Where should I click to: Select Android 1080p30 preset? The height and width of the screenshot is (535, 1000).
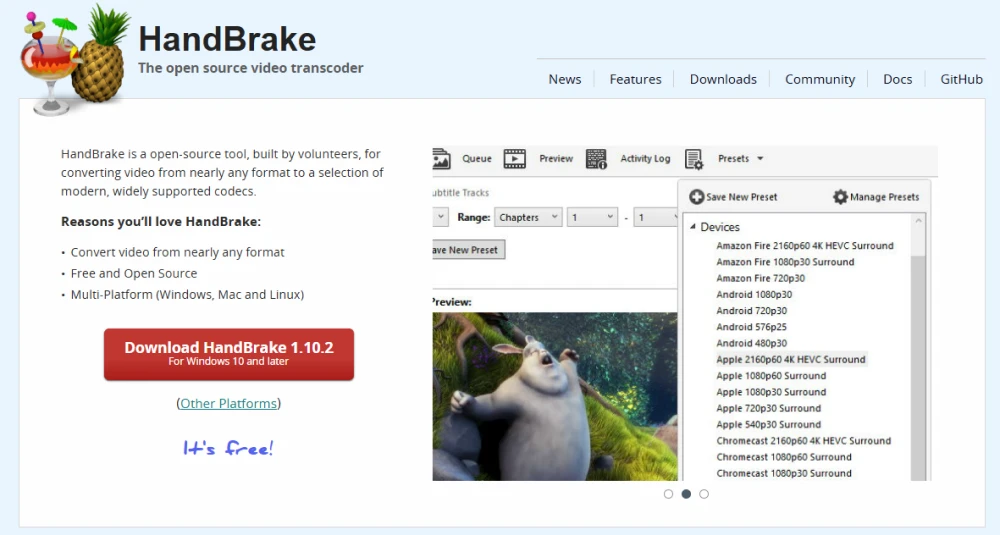(754, 295)
